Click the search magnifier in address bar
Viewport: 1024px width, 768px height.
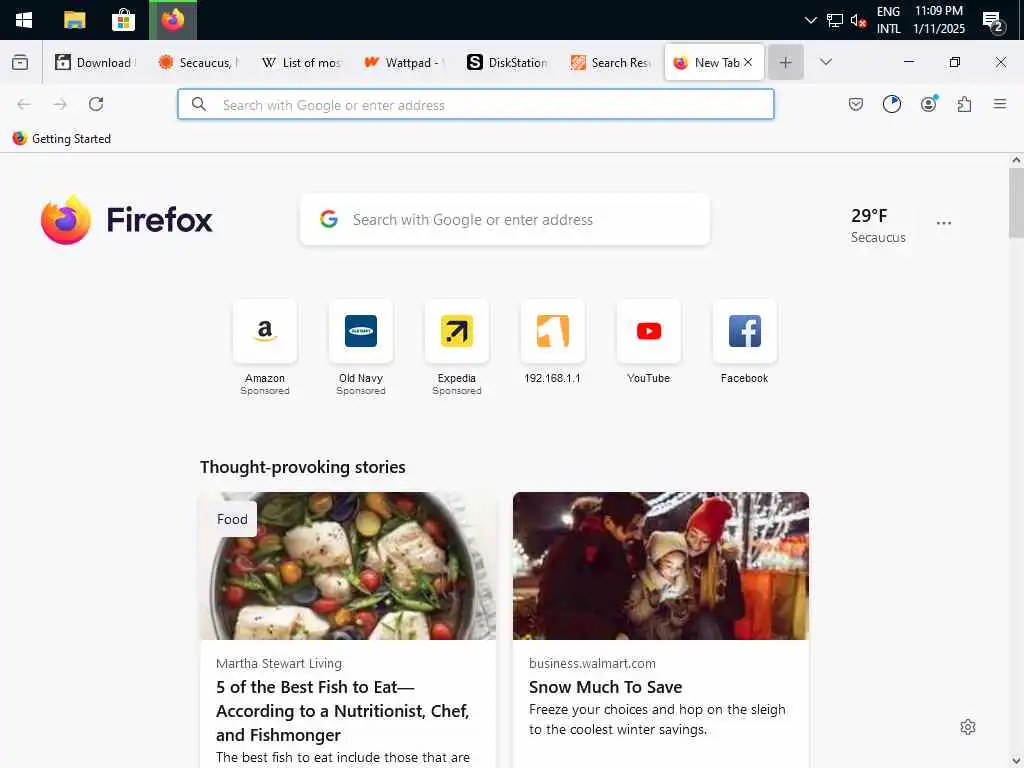click(x=199, y=104)
